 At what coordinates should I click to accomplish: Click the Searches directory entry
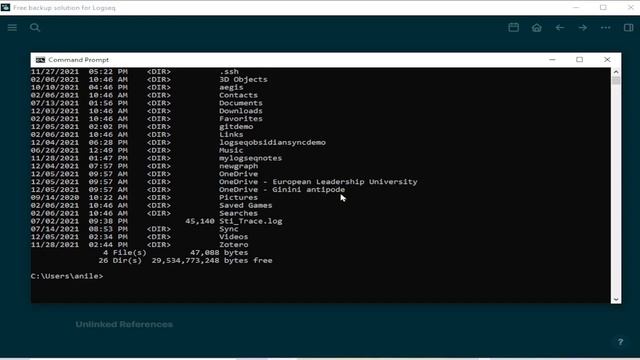pyautogui.click(x=238, y=213)
